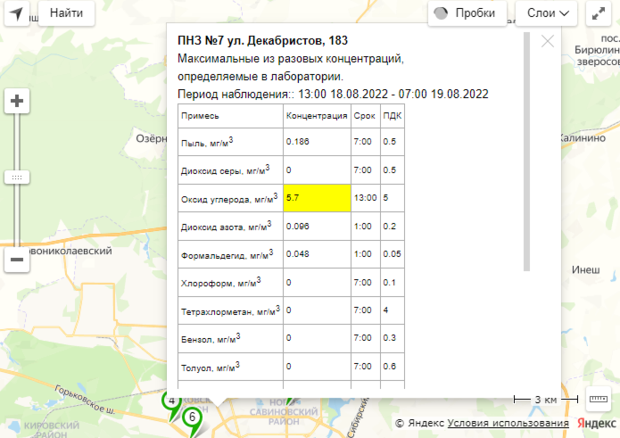The height and width of the screenshot is (438, 620).
Task: Zoom in with the plus button
Action: tap(17, 101)
